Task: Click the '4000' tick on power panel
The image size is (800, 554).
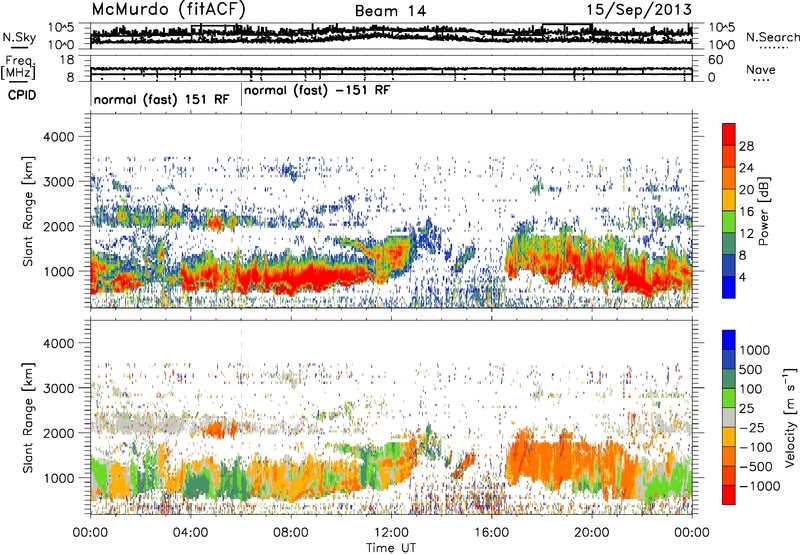Action: 61,137
